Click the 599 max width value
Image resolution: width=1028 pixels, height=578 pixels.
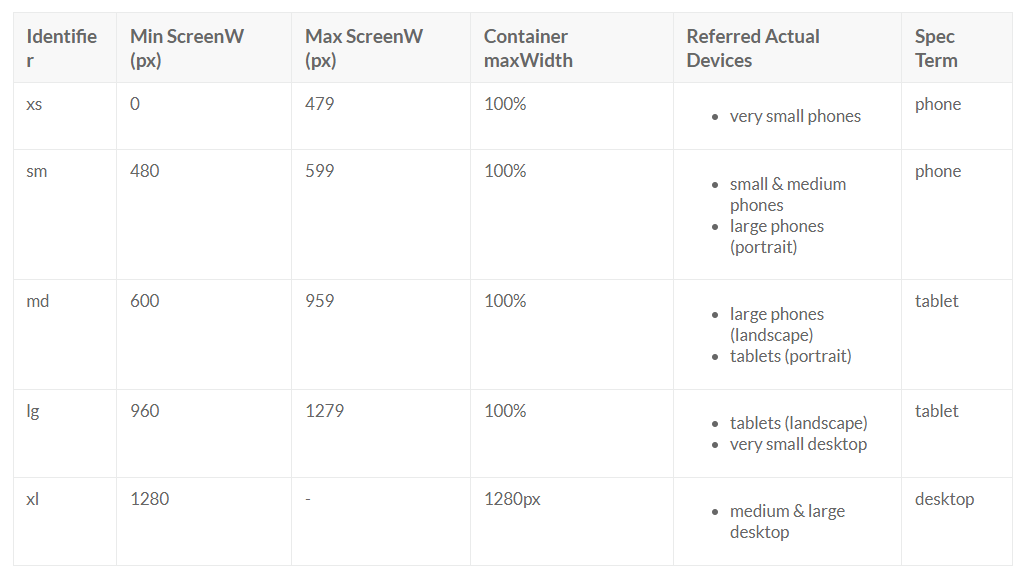click(320, 171)
